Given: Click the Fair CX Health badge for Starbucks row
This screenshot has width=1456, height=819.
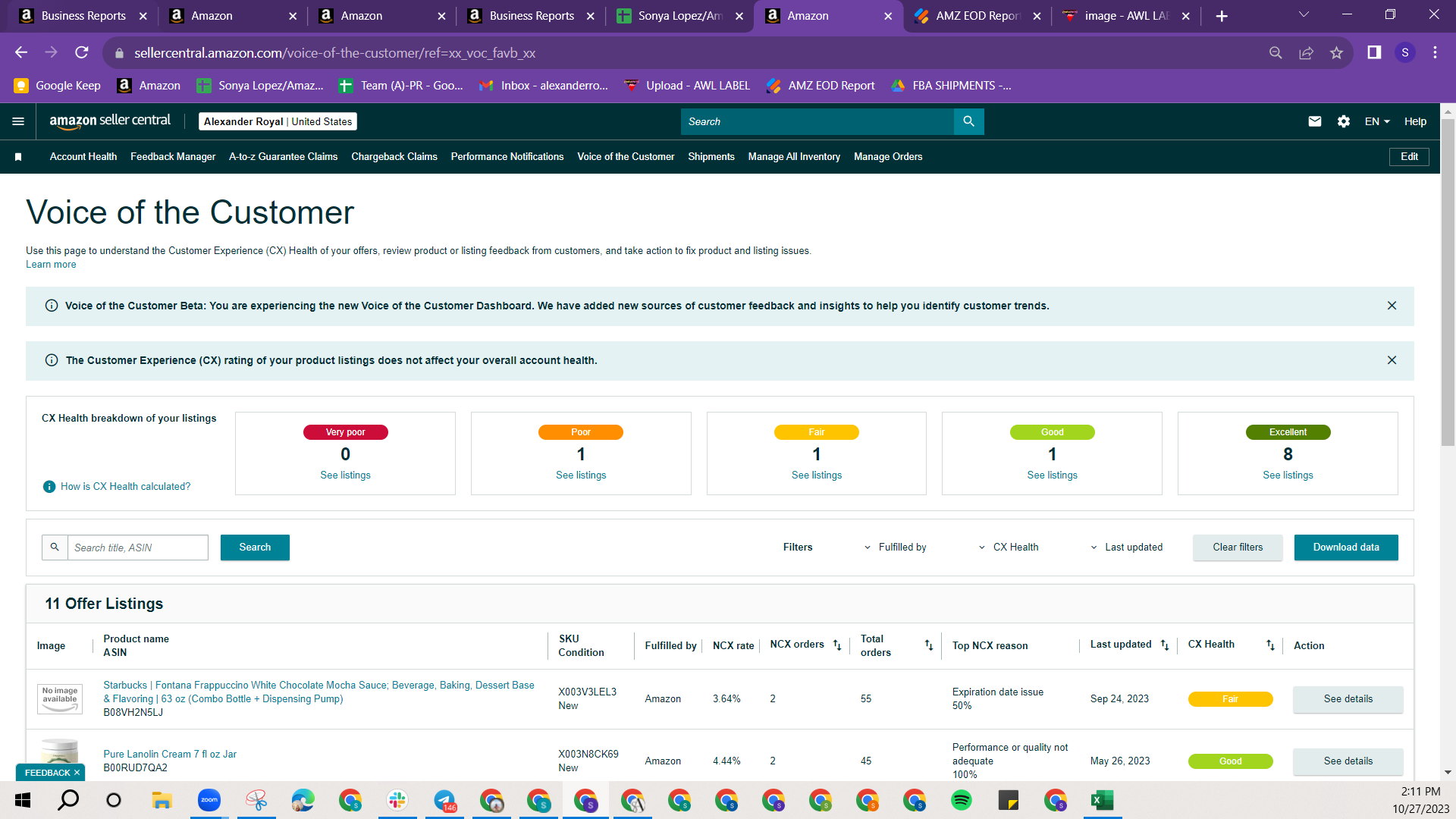Looking at the screenshot, I should click(x=1230, y=699).
